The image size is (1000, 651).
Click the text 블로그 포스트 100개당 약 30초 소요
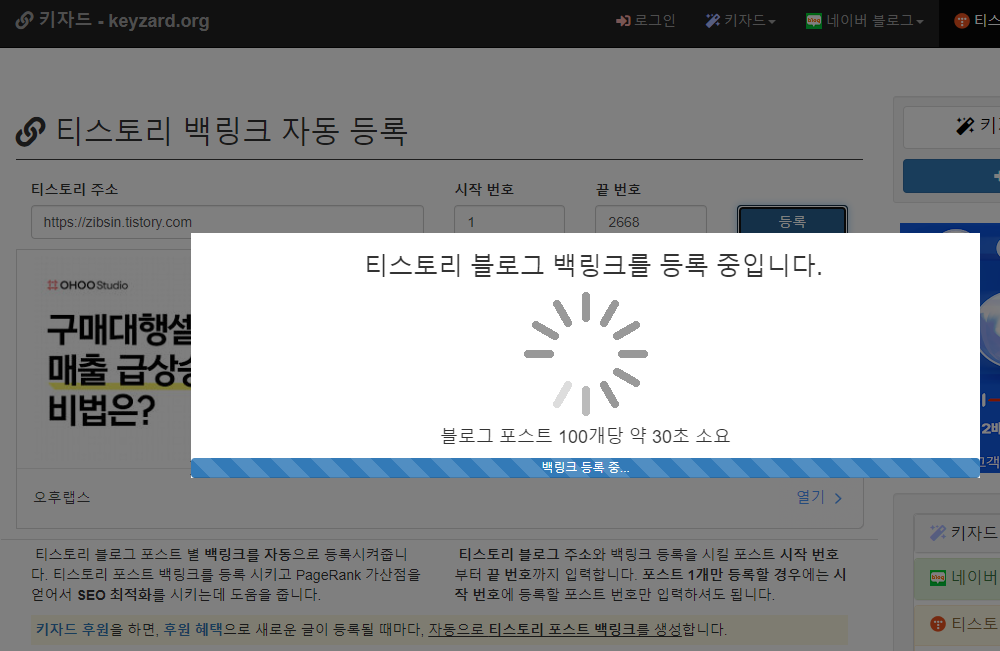[585, 436]
